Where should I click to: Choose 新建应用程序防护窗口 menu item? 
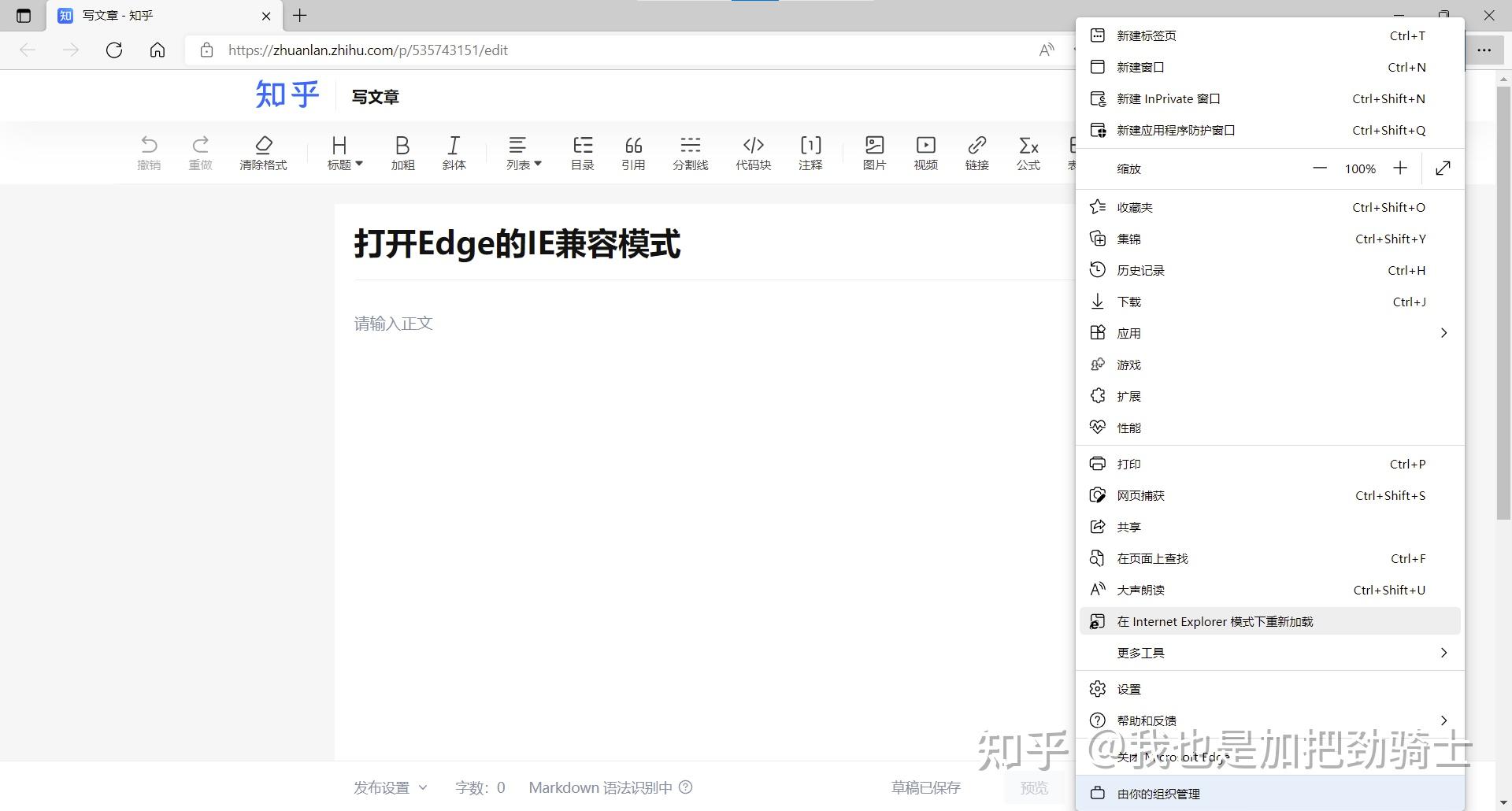coord(1270,130)
